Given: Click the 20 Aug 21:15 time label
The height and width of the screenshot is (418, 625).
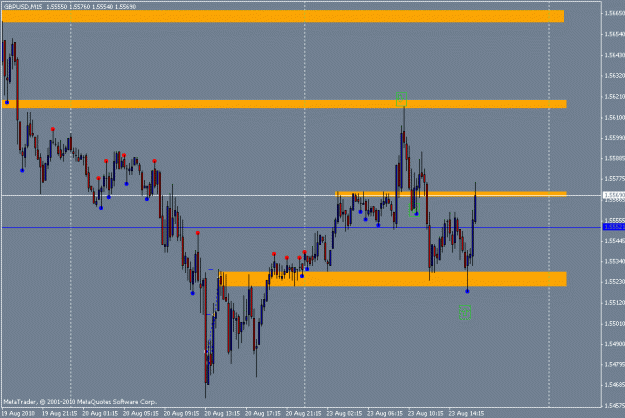Looking at the screenshot, I should (x=304, y=413).
